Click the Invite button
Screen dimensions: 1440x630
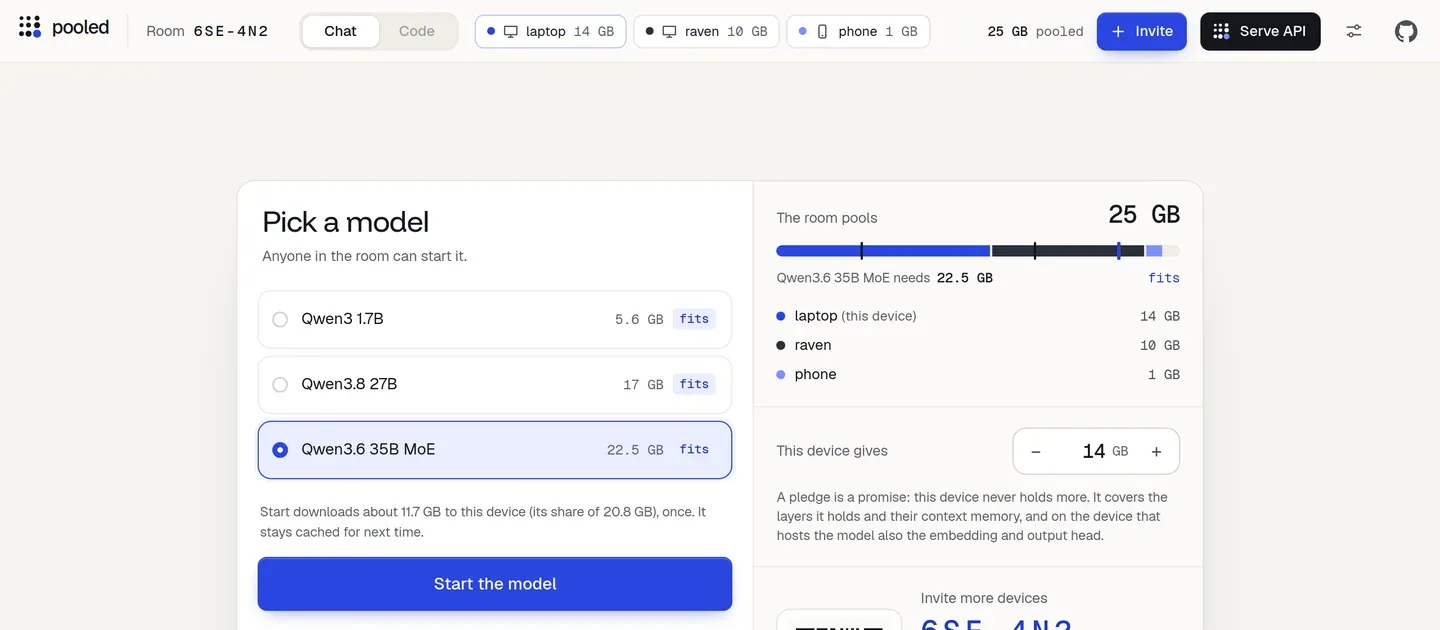[x=1142, y=31]
